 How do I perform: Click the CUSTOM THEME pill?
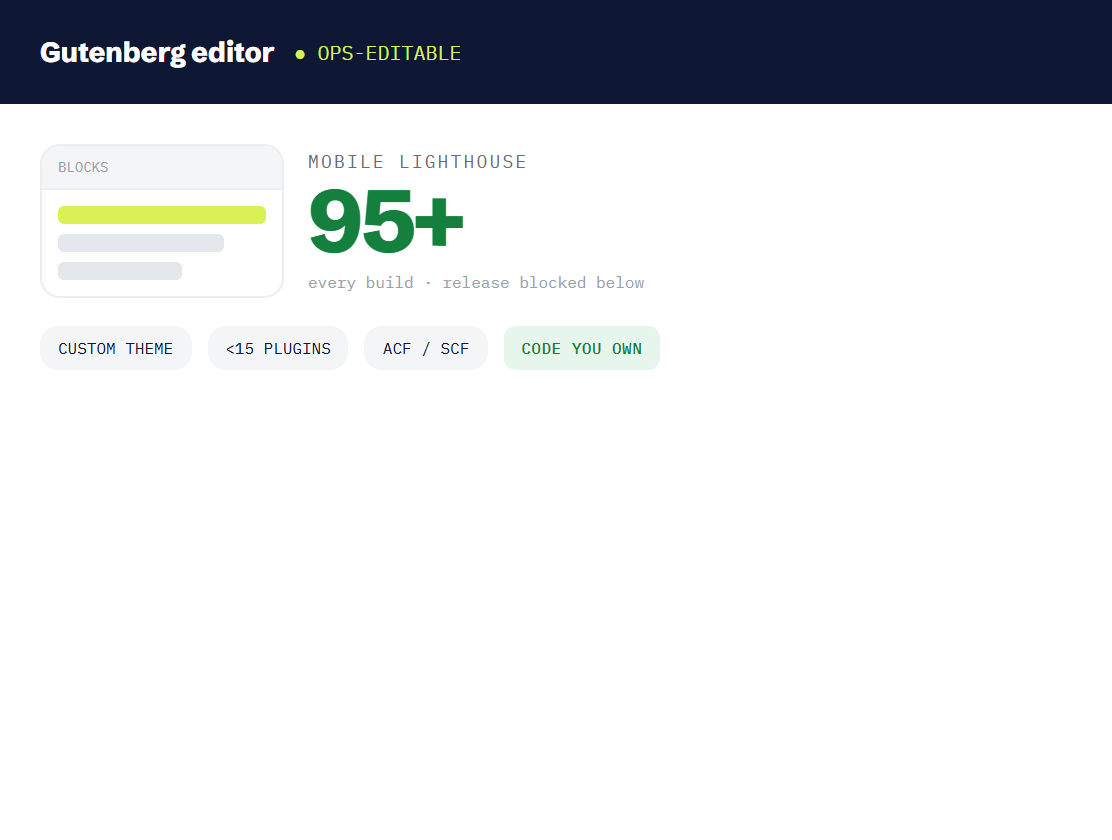click(x=116, y=348)
